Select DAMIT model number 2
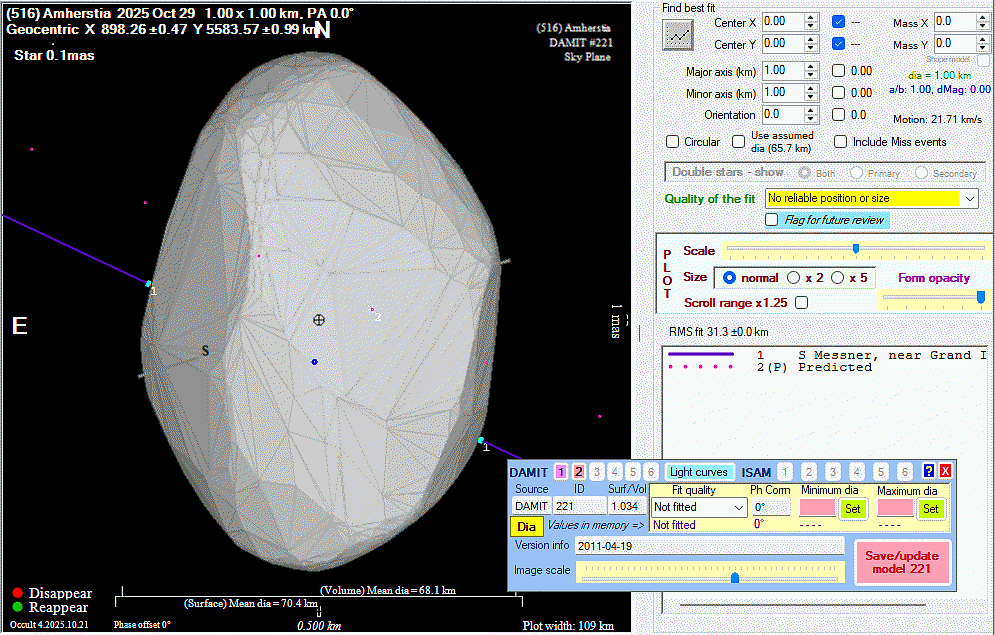The height and width of the screenshot is (635, 995). [578, 472]
